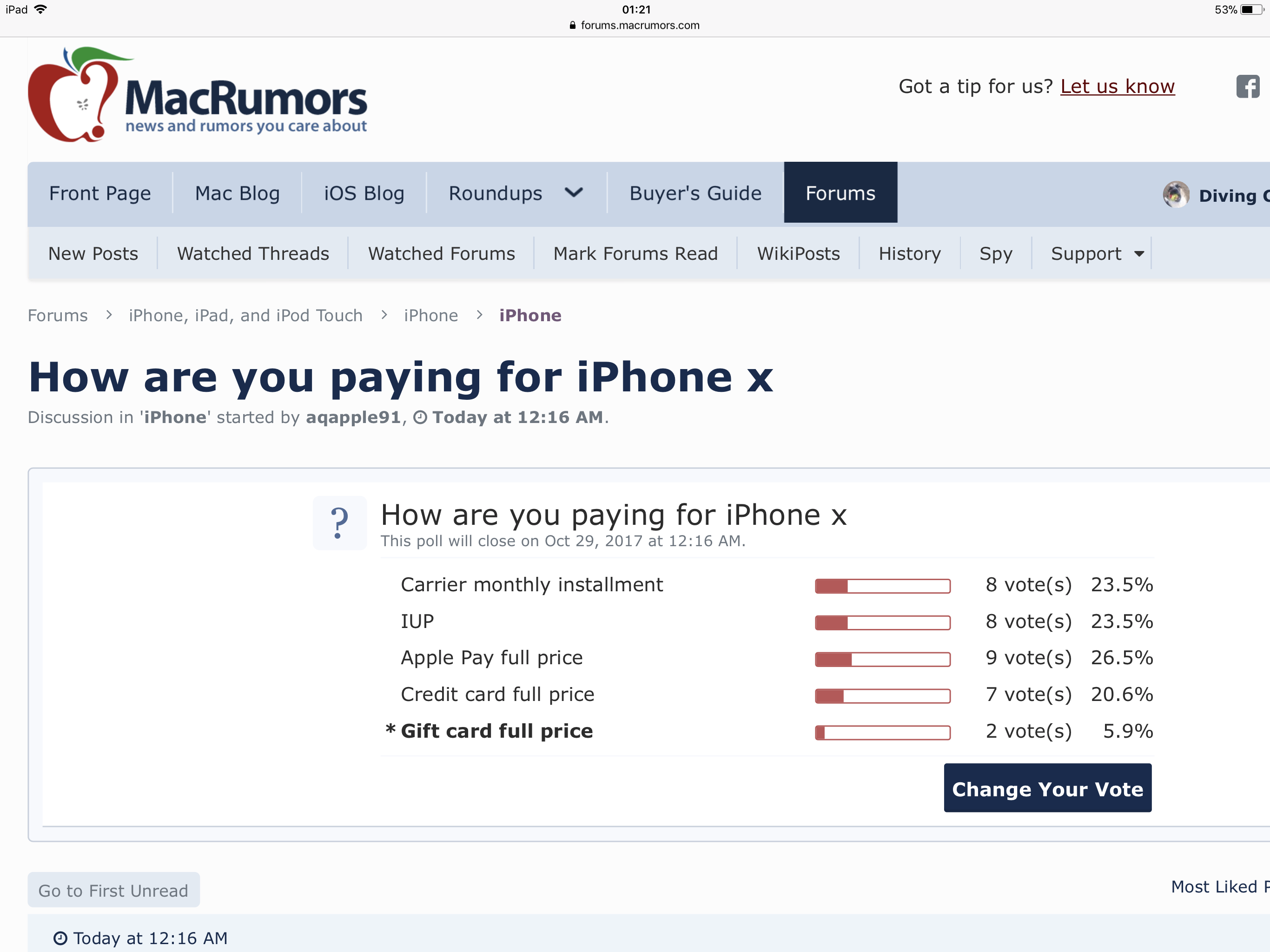This screenshot has width=1270, height=952.
Task: Click 7 vote(s) for Credit card
Action: [x=1029, y=695]
